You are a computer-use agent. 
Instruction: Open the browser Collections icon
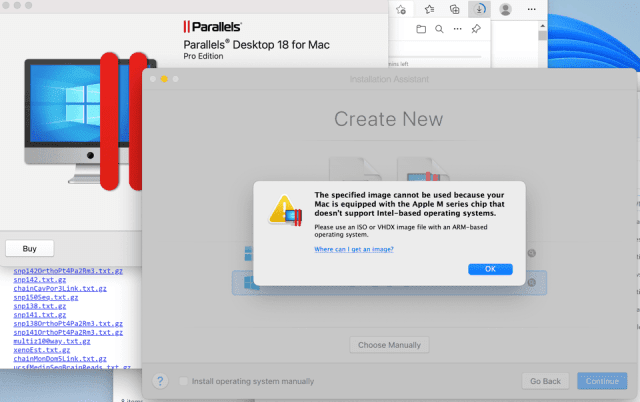454,9
